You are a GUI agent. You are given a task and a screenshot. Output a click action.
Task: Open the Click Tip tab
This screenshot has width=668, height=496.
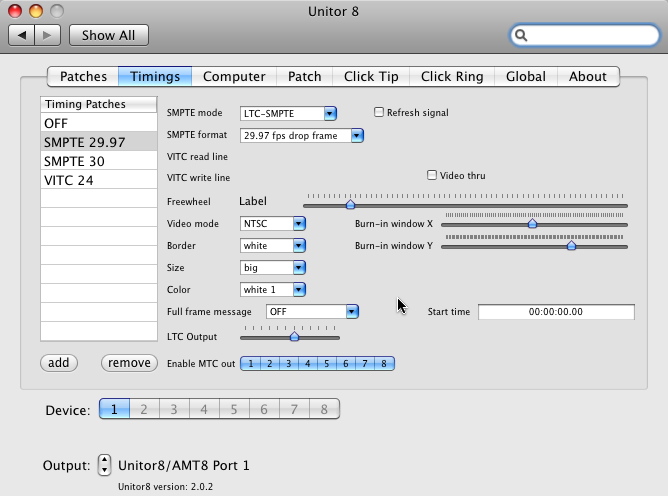(371, 76)
